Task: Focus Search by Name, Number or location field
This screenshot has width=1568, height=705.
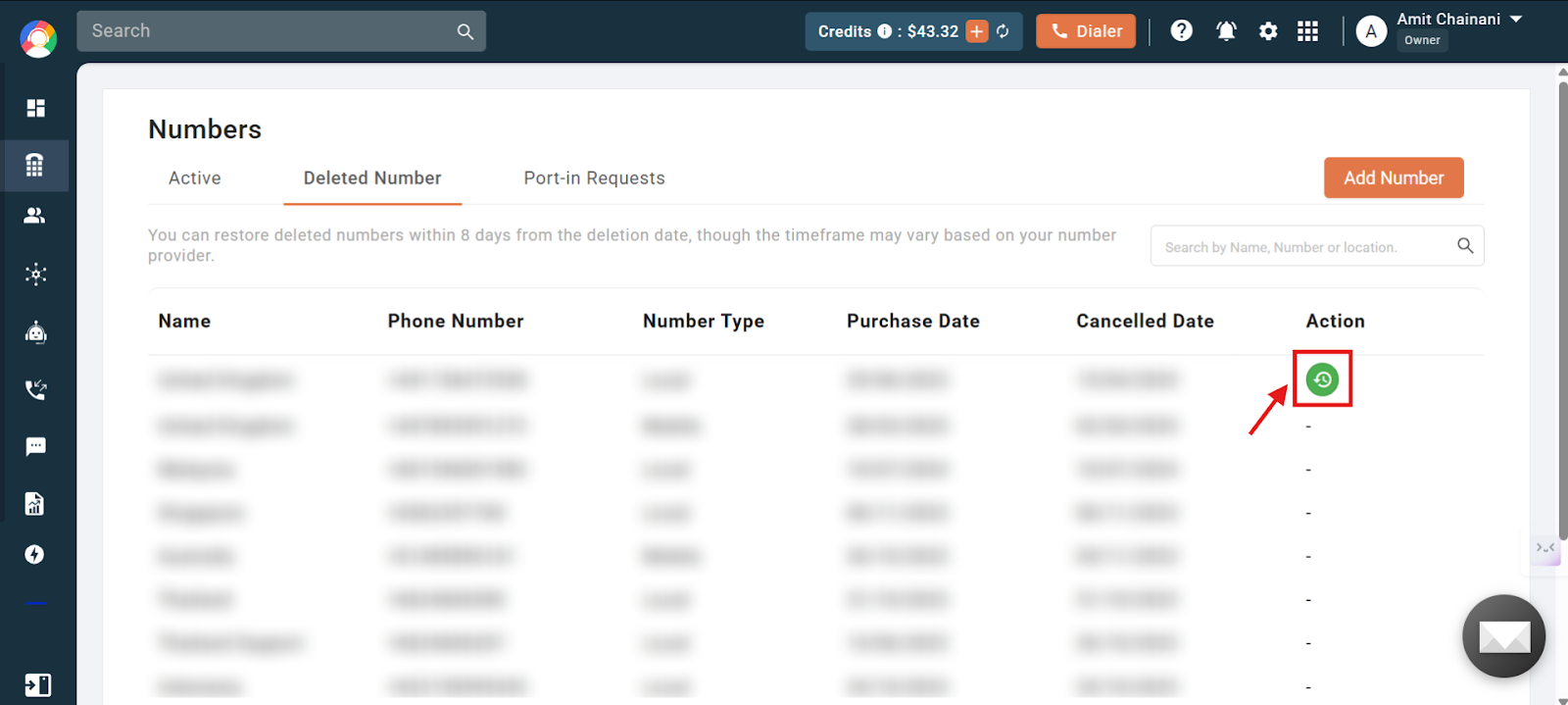Action: [1317, 246]
